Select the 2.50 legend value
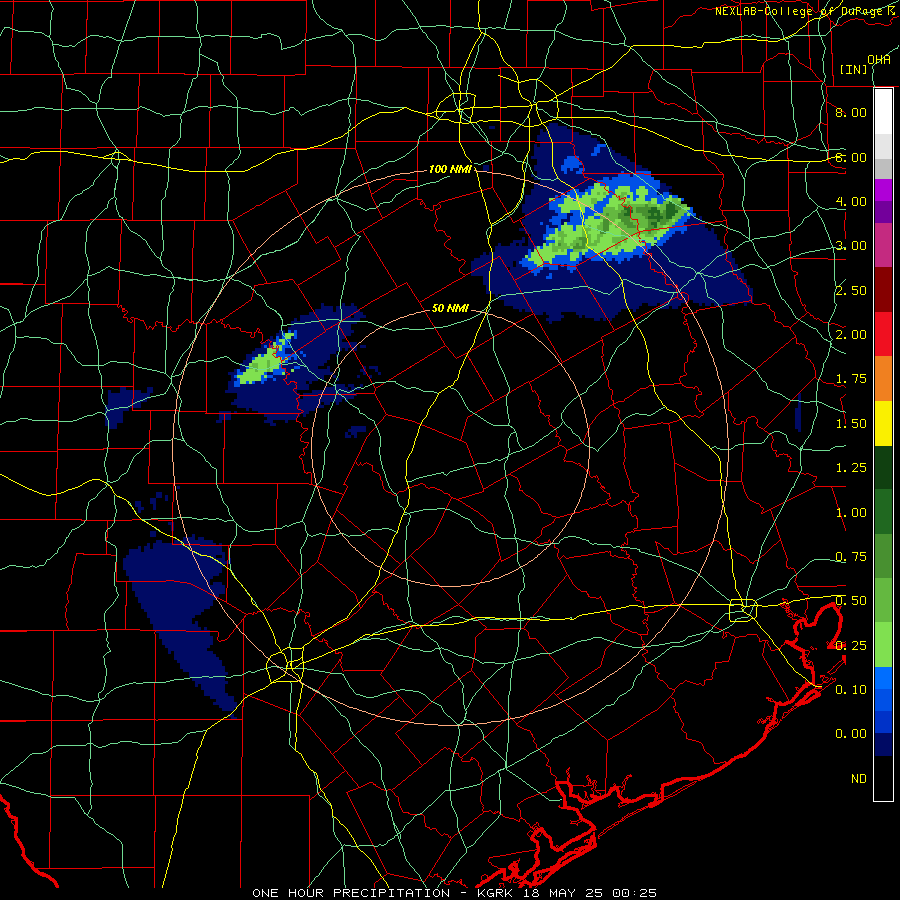The image size is (900, 900). pos(851,290)
